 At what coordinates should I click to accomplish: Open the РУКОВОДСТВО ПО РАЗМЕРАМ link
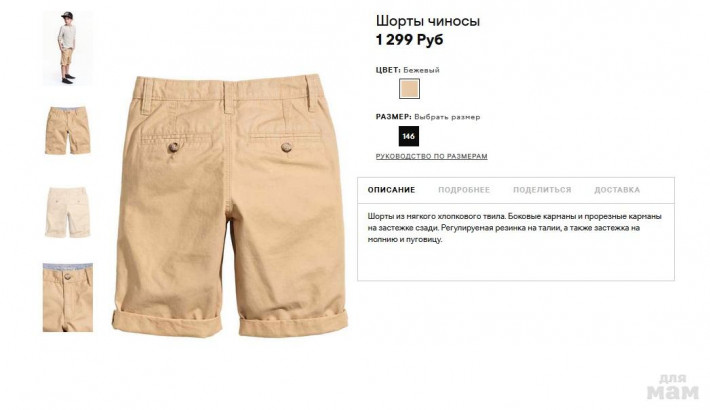point(432,156)
